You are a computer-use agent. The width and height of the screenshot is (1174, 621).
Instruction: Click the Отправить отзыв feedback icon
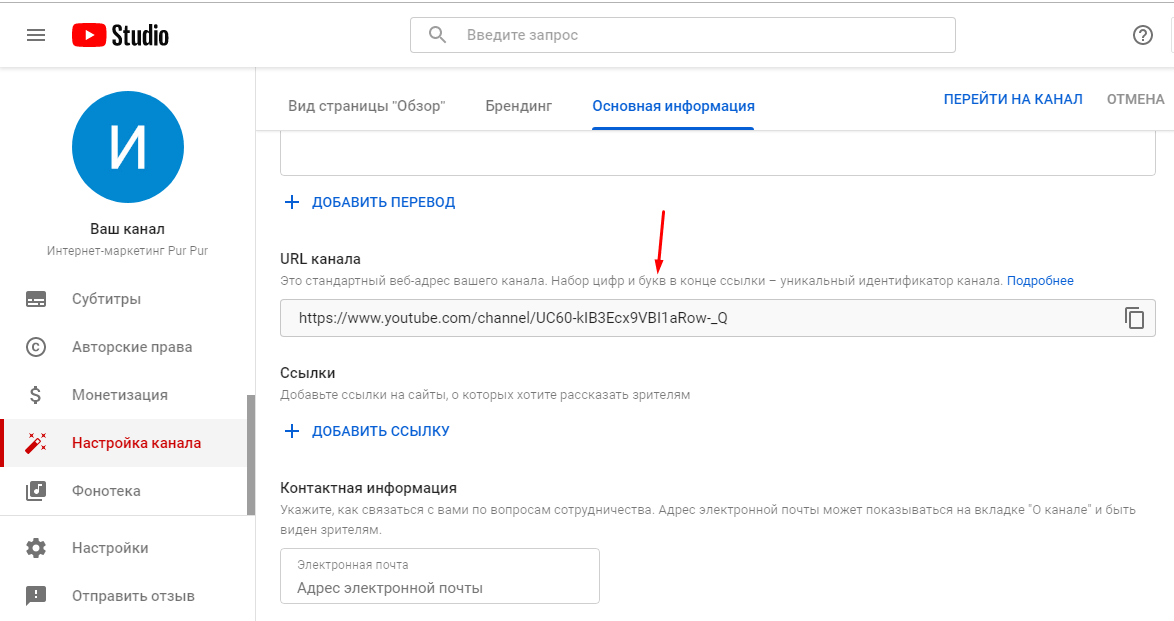coord(37,594)
